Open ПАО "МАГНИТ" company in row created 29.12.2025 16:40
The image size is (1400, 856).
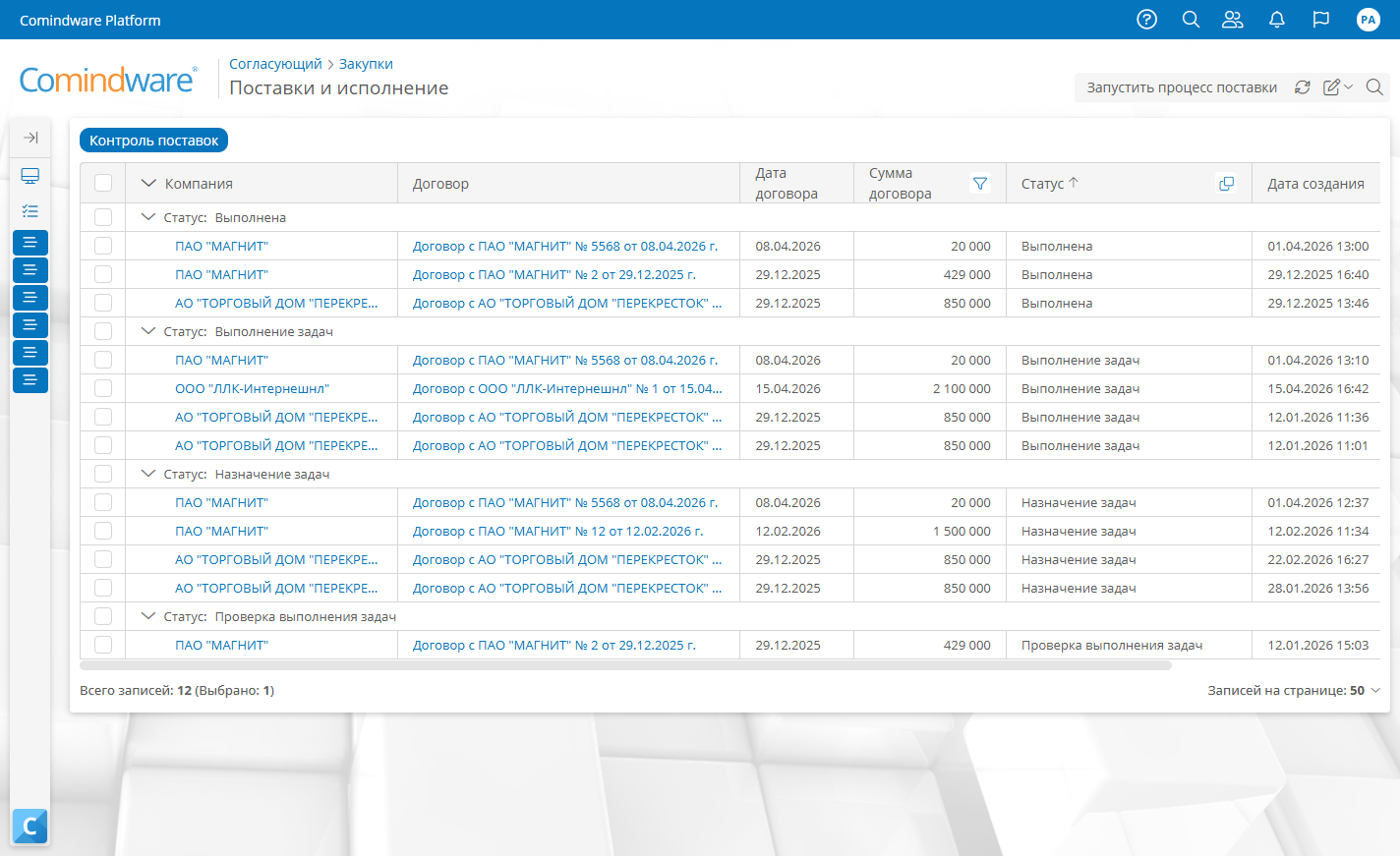point(221,274)
